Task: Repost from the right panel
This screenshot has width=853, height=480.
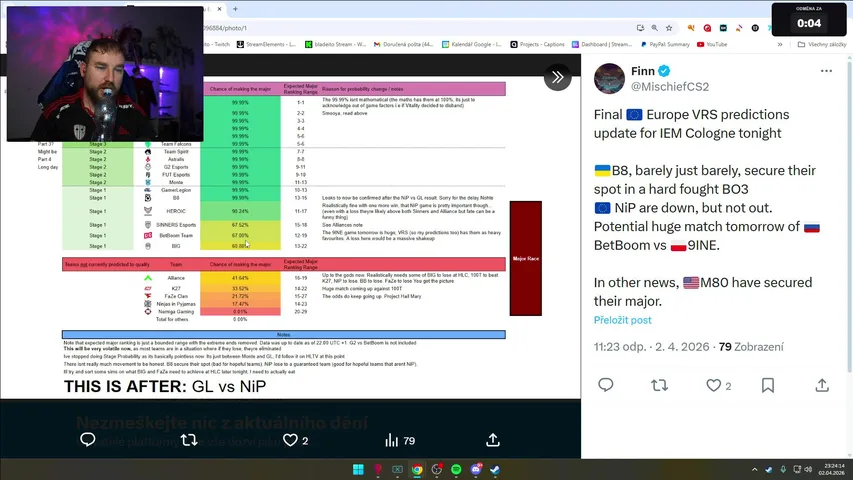Action: pyautogui.click(x=659, y=385)
